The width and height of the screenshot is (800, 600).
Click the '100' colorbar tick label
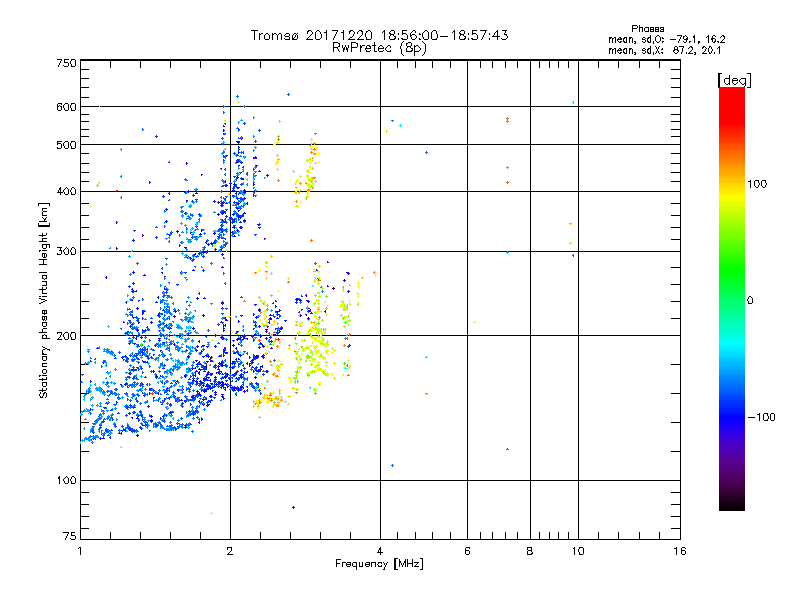point(757,184)
